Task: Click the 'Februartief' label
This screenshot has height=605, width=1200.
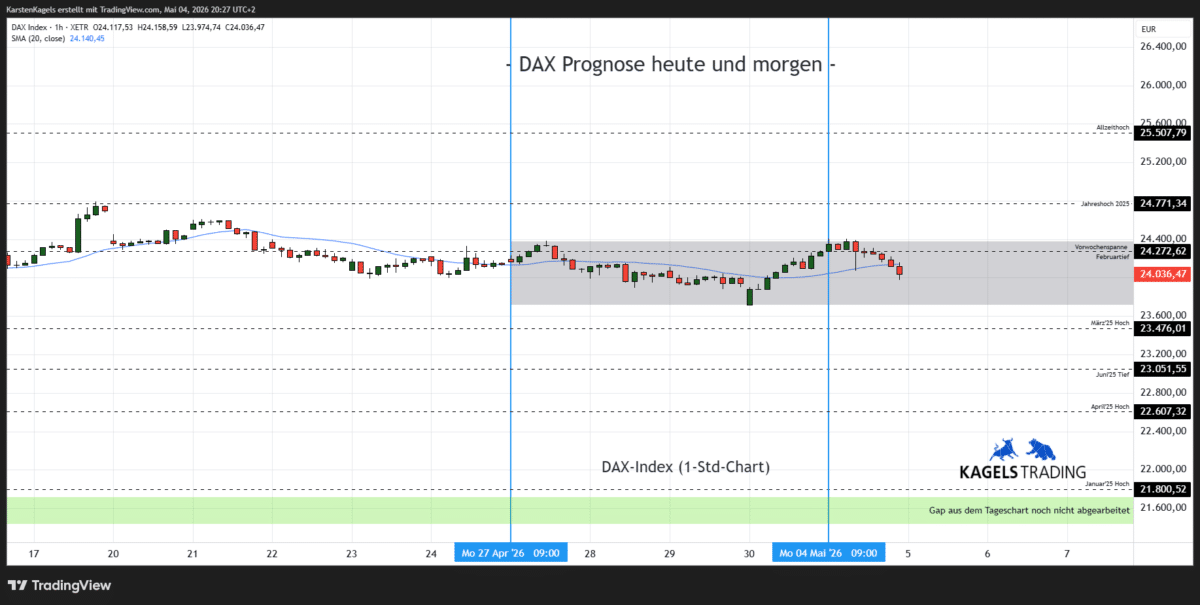Action: click(x=1112, y=257)
